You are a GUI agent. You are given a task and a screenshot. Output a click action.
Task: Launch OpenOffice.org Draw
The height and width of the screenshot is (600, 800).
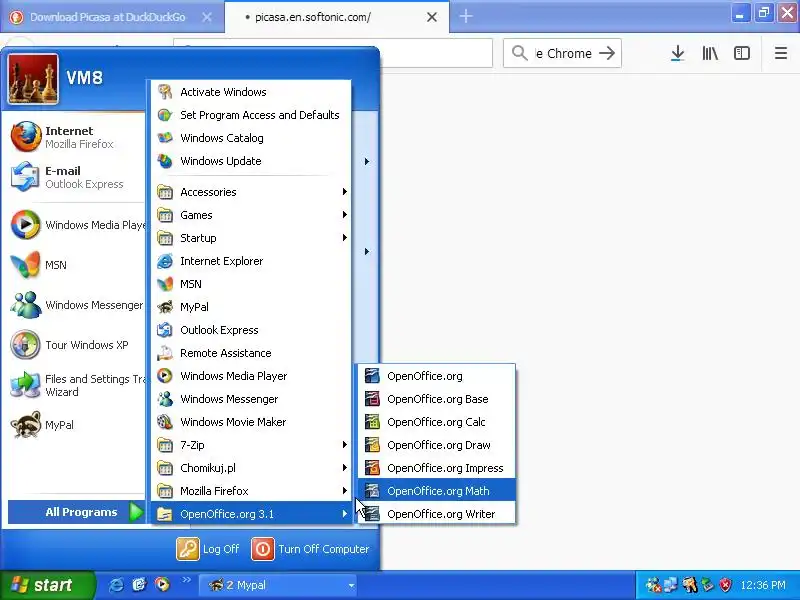[437, 445]
